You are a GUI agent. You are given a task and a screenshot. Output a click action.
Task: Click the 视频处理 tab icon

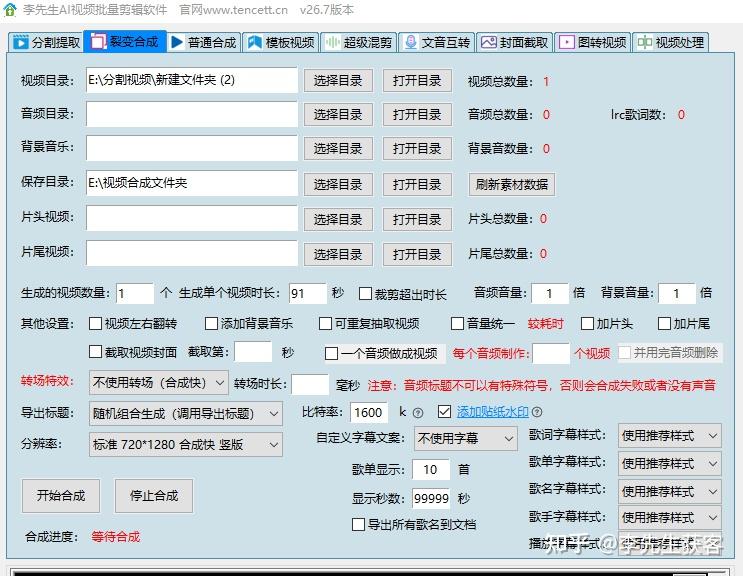[644, 42]
